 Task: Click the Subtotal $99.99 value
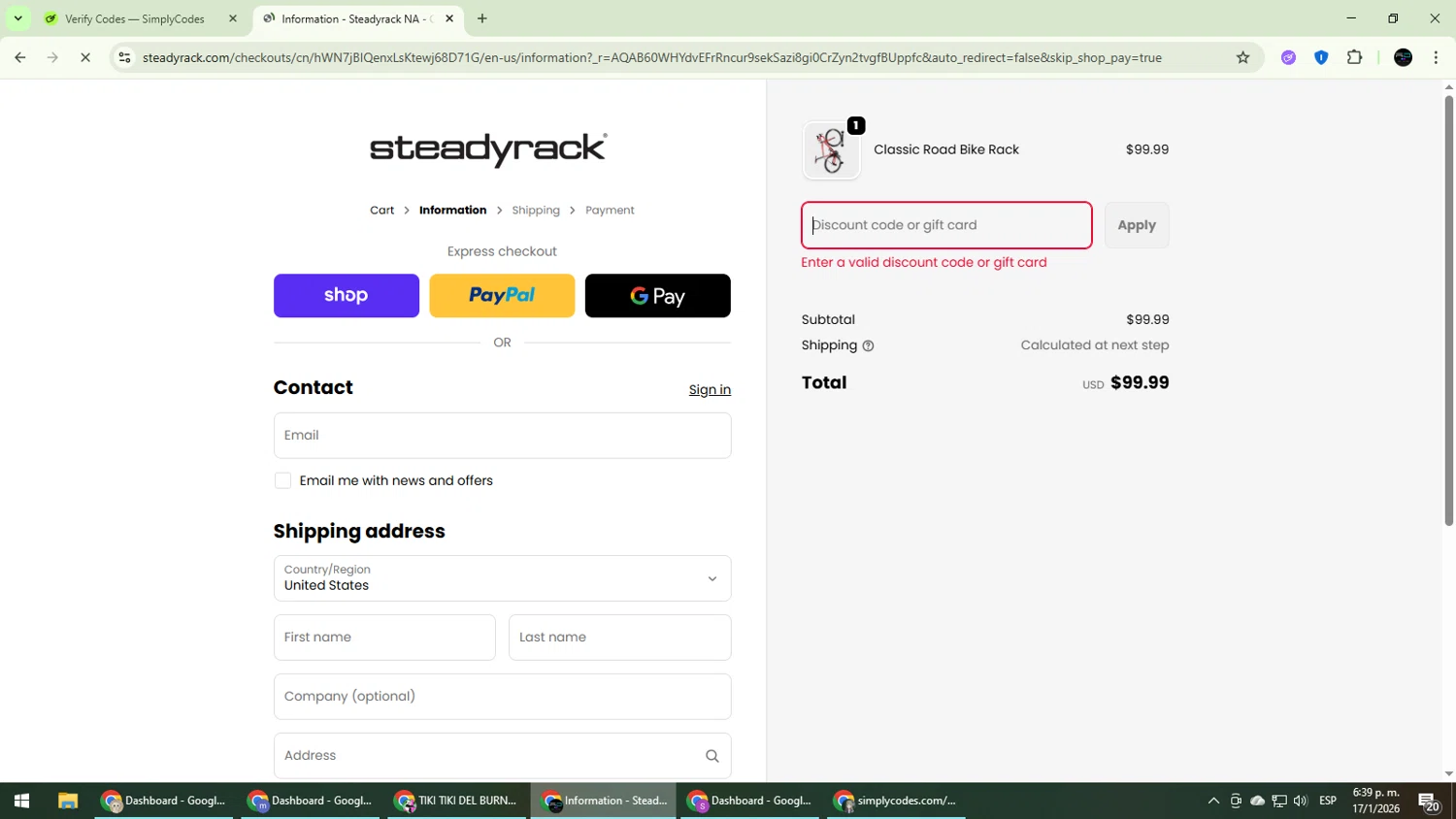click(x=1147, y=319)
